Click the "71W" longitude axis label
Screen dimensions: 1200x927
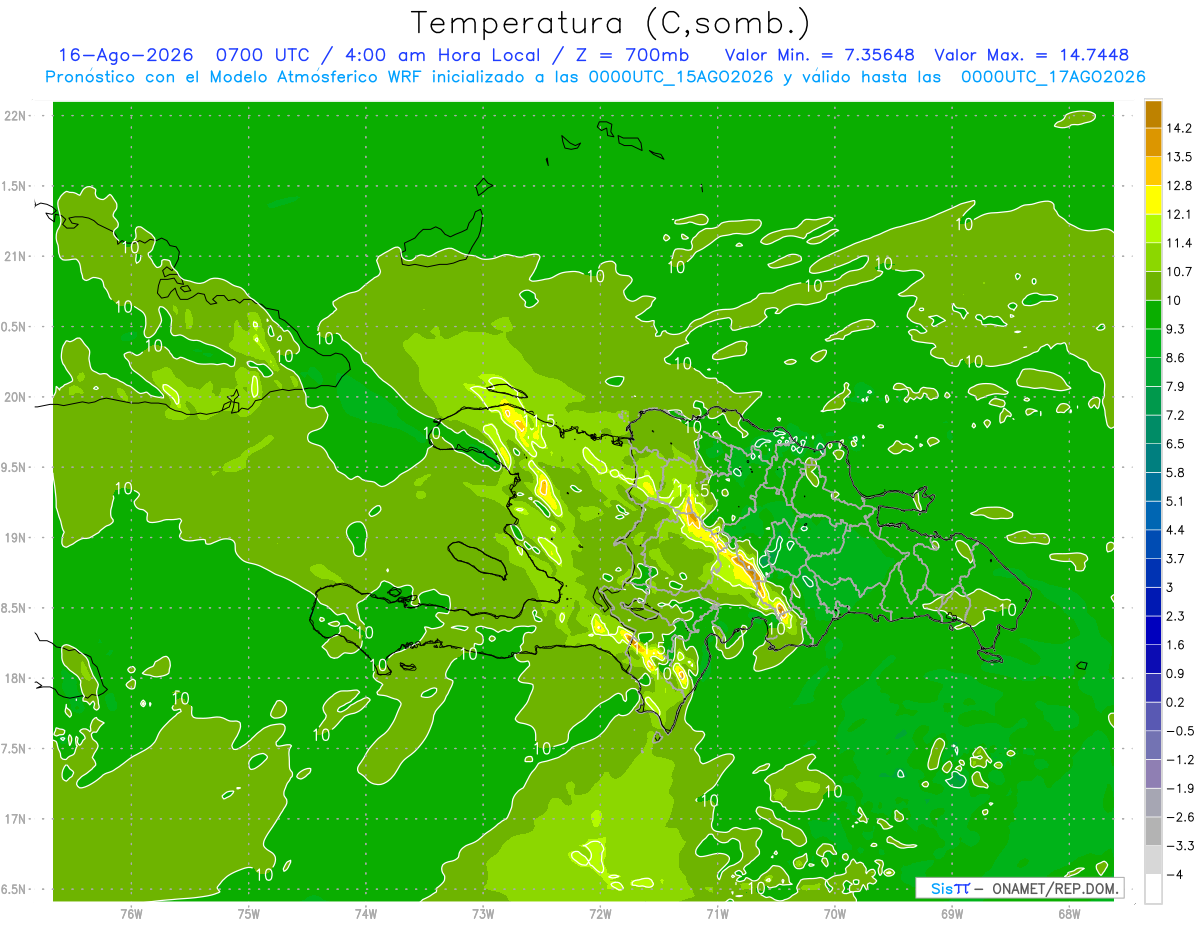coord(718,913)
